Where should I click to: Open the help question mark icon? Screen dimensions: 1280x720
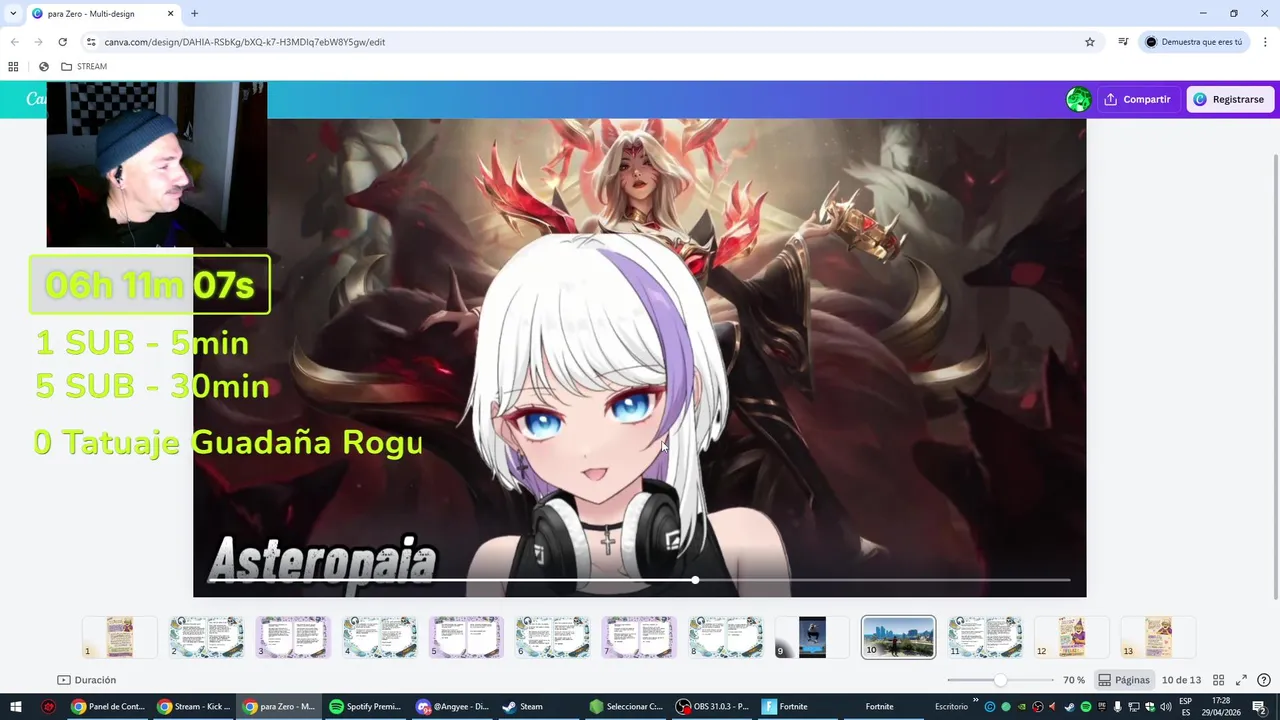(1264, 680)
